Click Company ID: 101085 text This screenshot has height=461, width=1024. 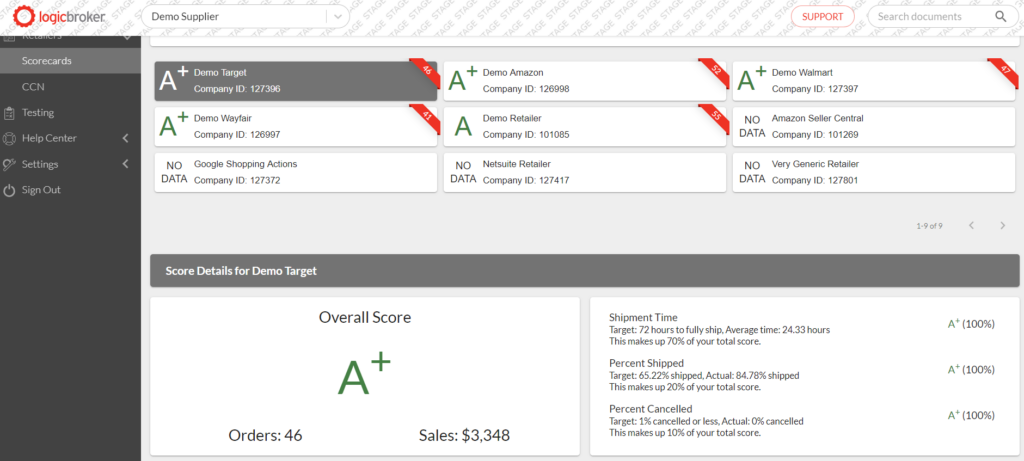click(526, 135)
